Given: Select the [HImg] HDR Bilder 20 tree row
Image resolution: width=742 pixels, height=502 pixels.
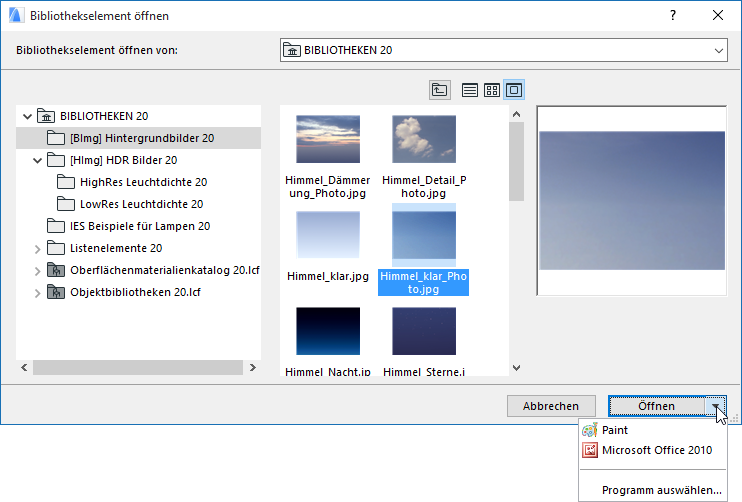Looking at the screenshot, I should (138, 160).
